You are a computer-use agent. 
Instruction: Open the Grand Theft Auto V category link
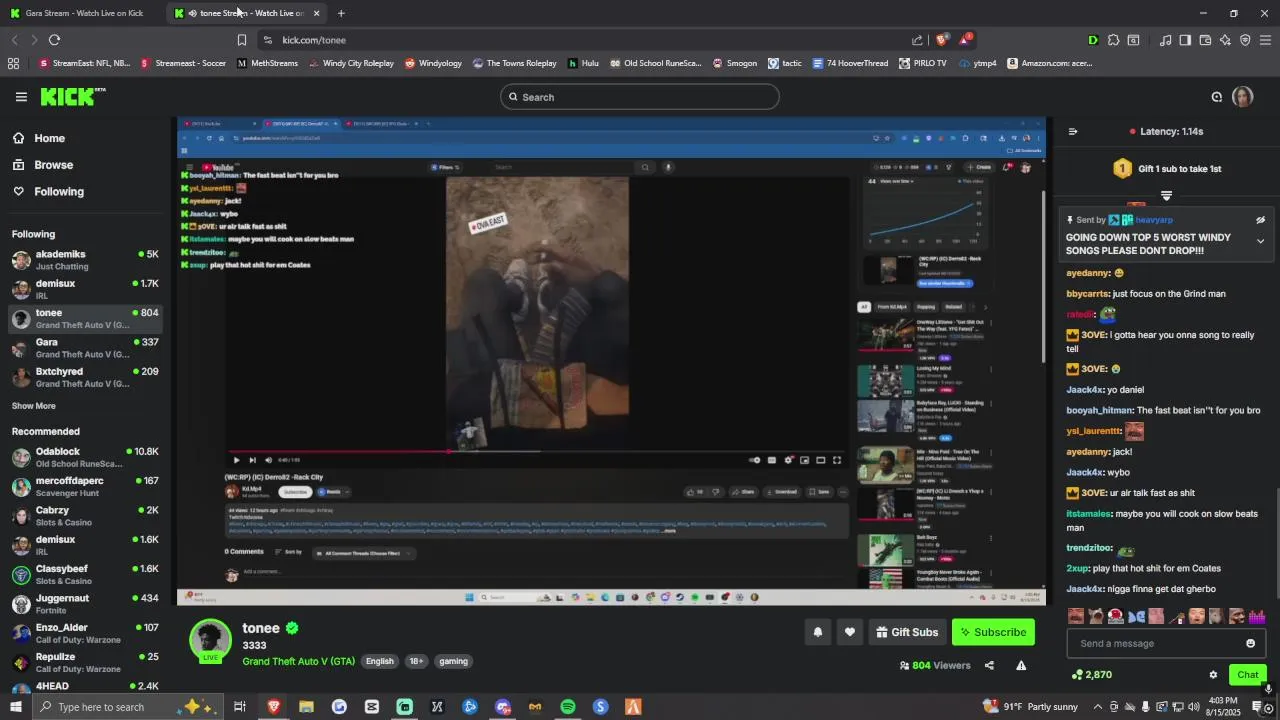click(298, 661)
